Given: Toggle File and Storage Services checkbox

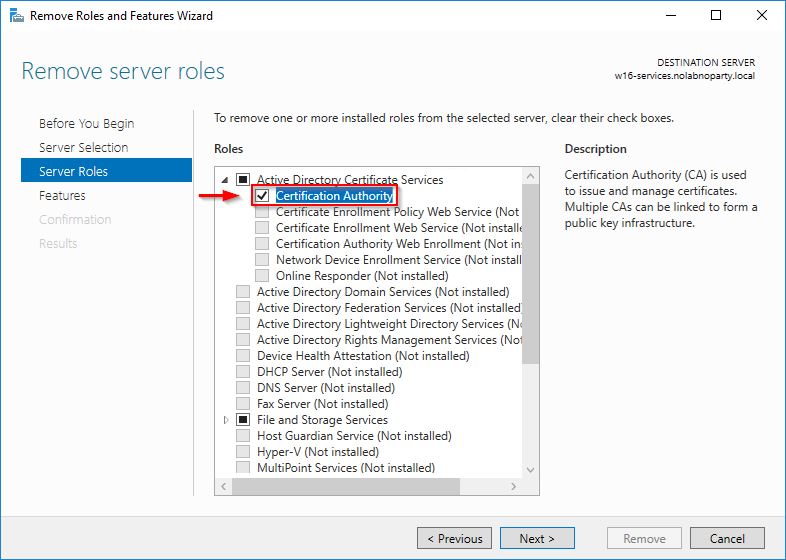Looking at the screenshot, I should [243, 420].
